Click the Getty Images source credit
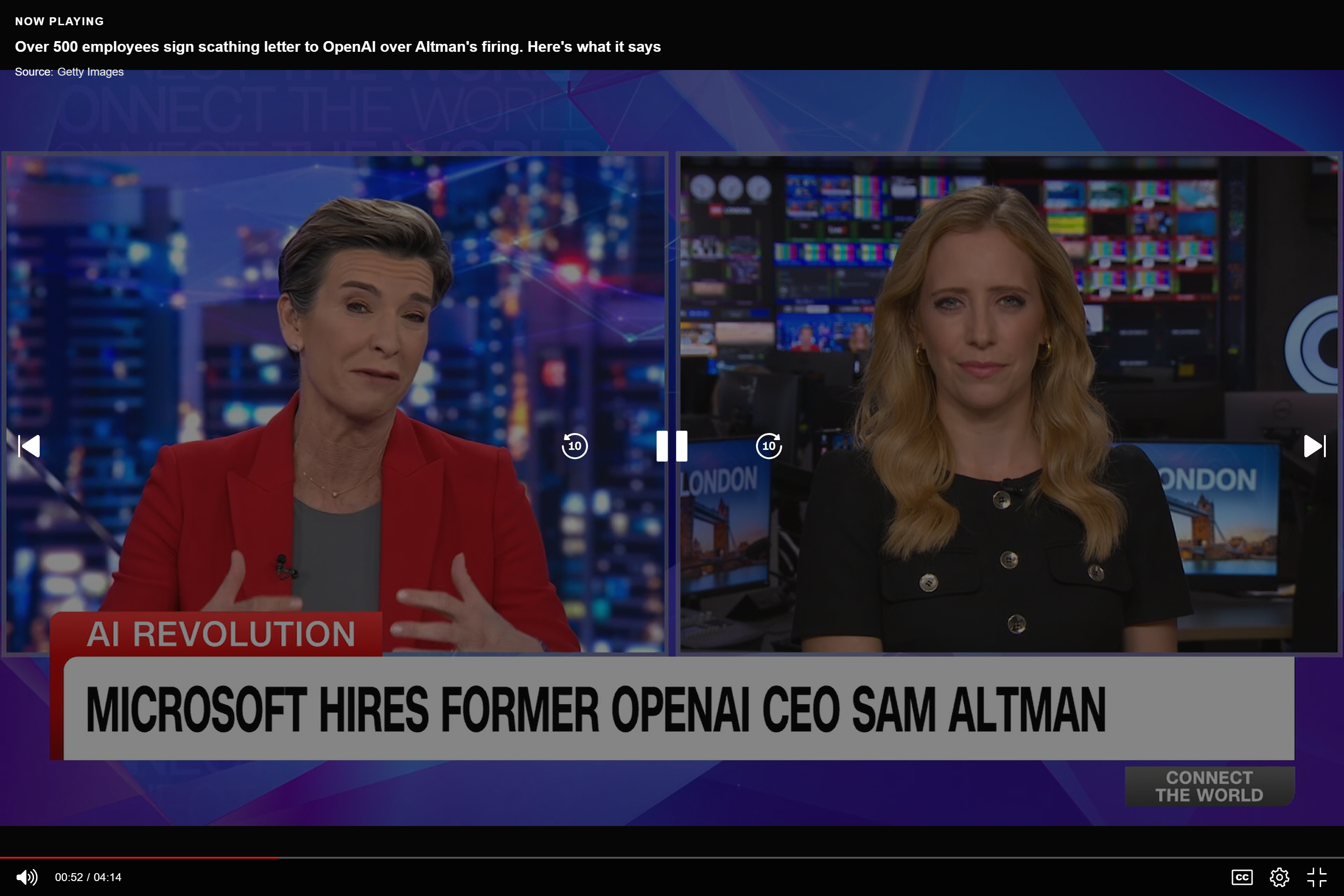 [x=90, y=72]
